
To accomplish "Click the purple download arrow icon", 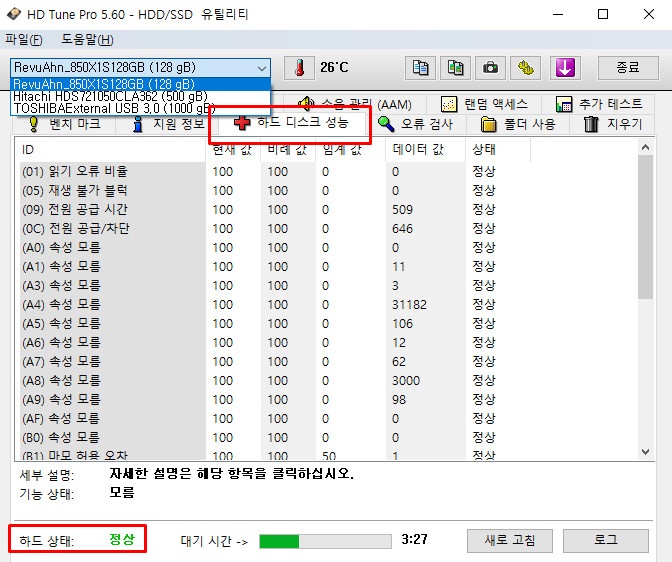I will point(565,68).
